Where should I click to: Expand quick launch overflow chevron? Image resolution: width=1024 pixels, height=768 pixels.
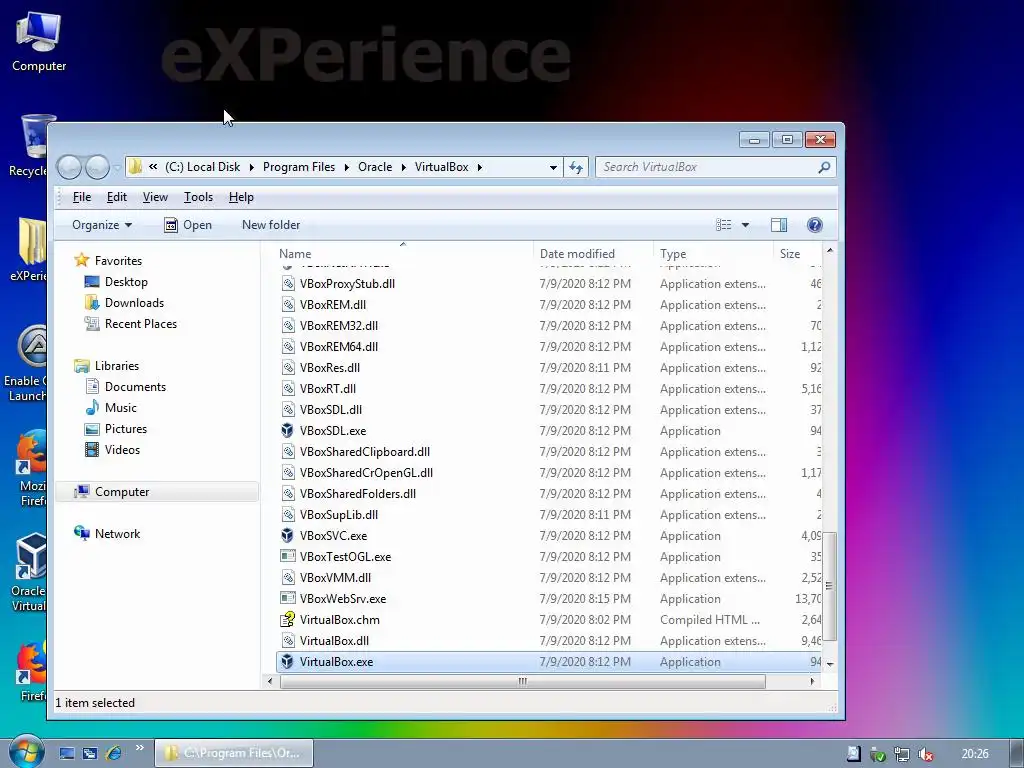coord(139,748)
